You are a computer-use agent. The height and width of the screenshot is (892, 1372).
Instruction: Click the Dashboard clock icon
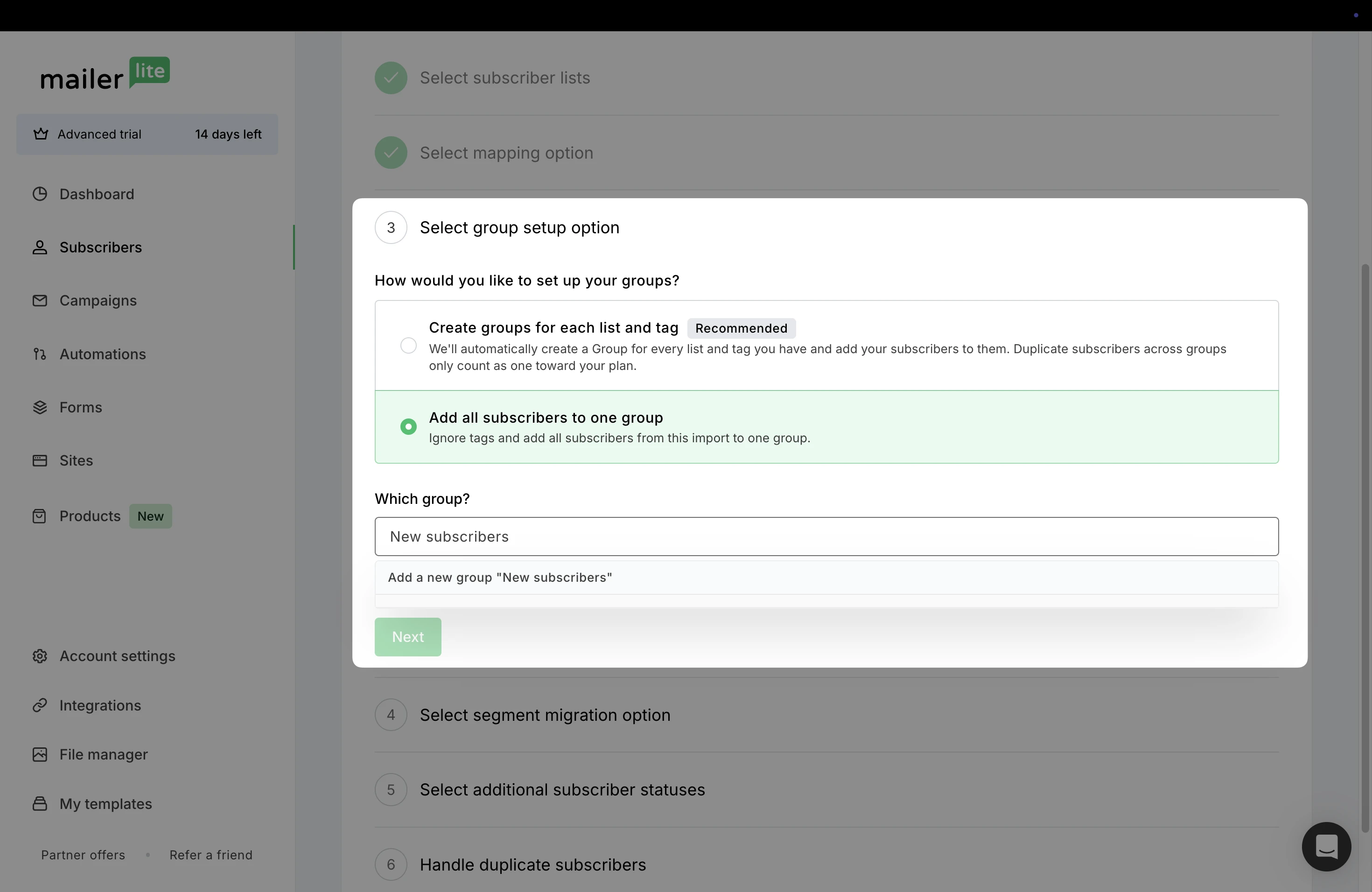(40, 194)
